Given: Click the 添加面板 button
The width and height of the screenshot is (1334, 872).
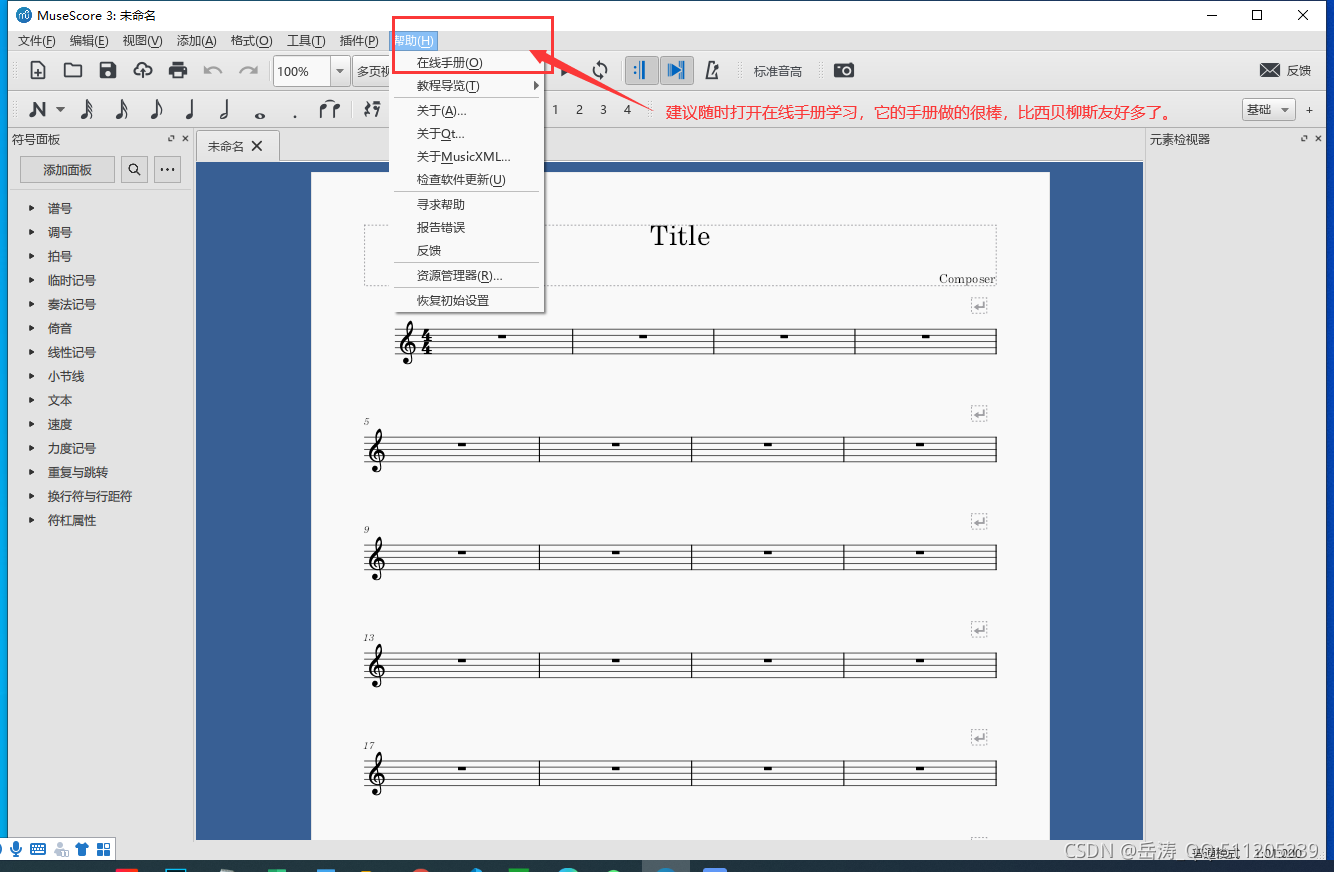Looking at the screenshot, I should [67, 170].
